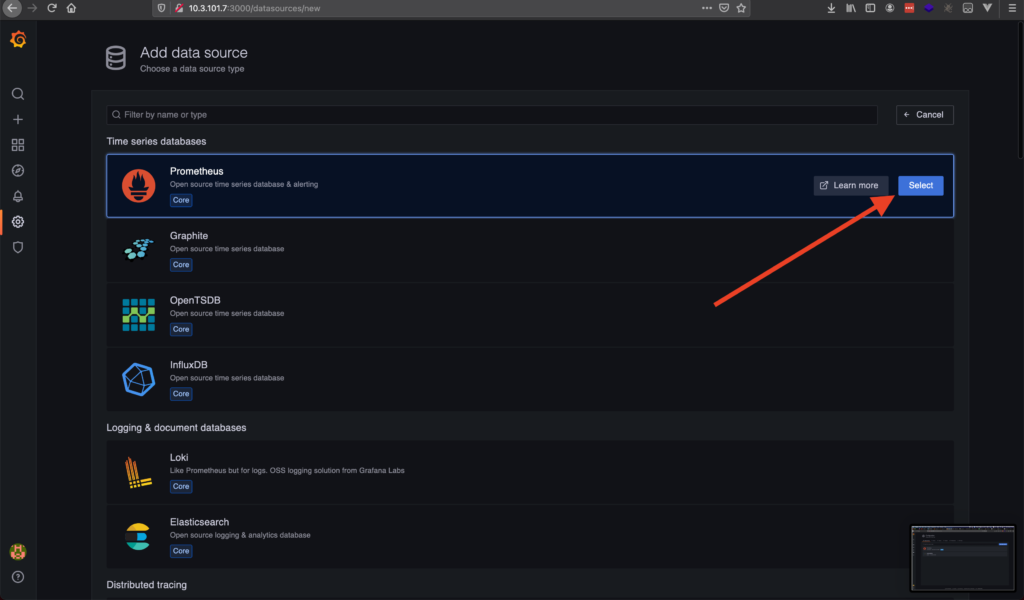The width and height of the screenshot is (1024, 600).
Task: Open the small screenshot thumbnail preview
Action: pos(963,558)
